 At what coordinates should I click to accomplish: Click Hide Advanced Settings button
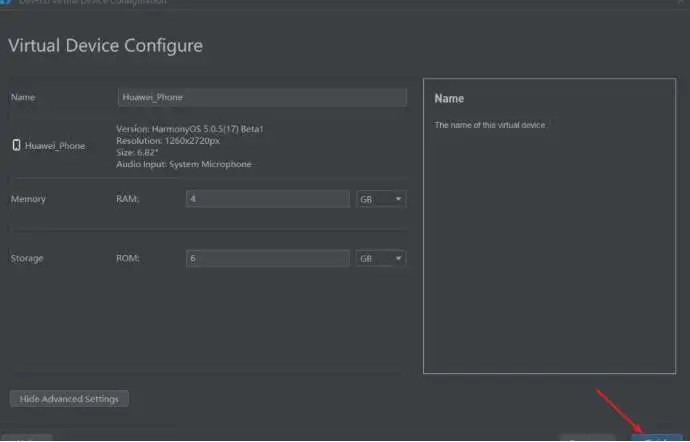tap(69, 399)
